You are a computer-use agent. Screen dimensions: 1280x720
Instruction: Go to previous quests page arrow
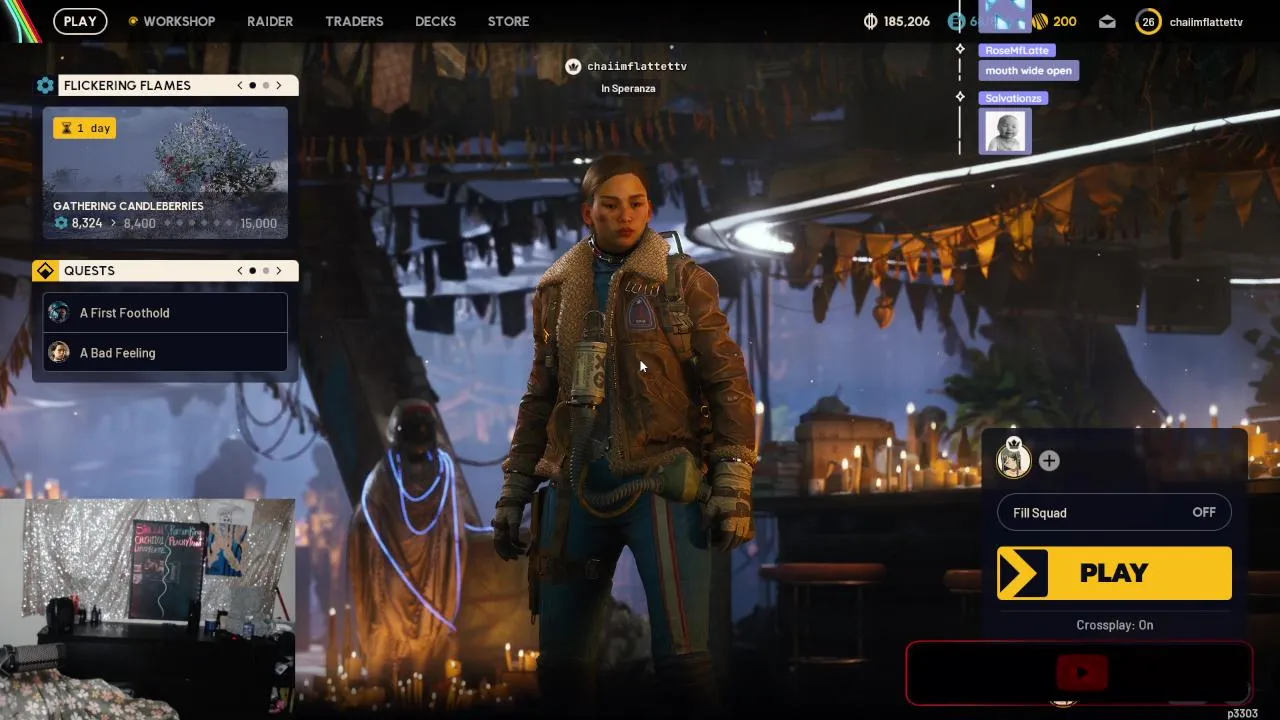click(240, 270)
